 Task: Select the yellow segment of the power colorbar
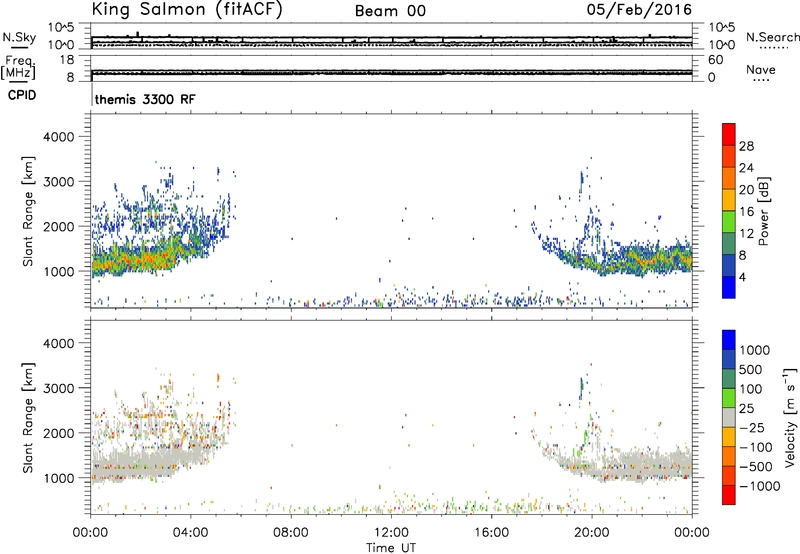point(729,200)
